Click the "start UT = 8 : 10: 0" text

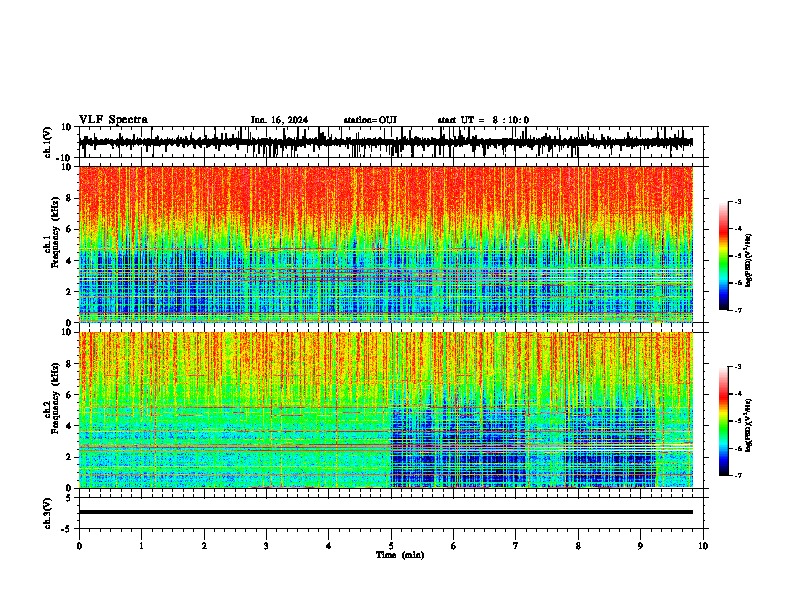(x=483, y=120)
